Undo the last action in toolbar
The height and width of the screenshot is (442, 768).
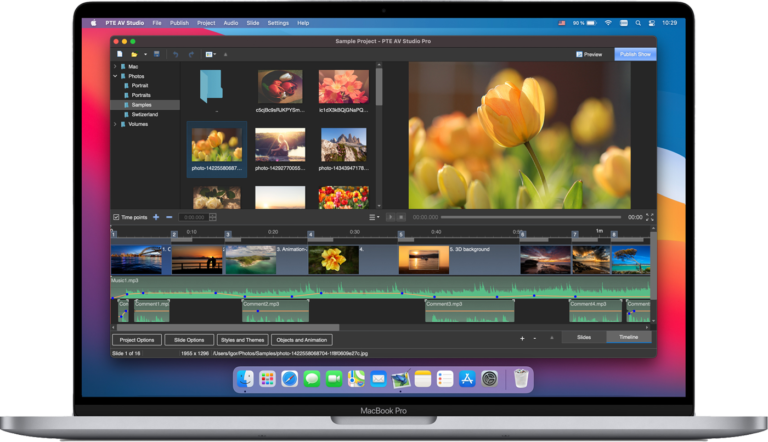click(176, 54)
